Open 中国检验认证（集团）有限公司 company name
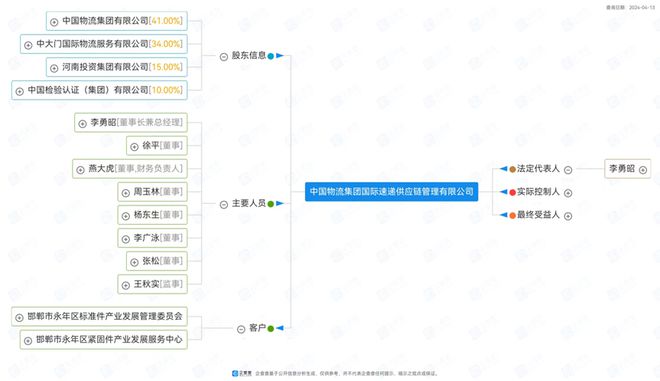 (88, 90)
